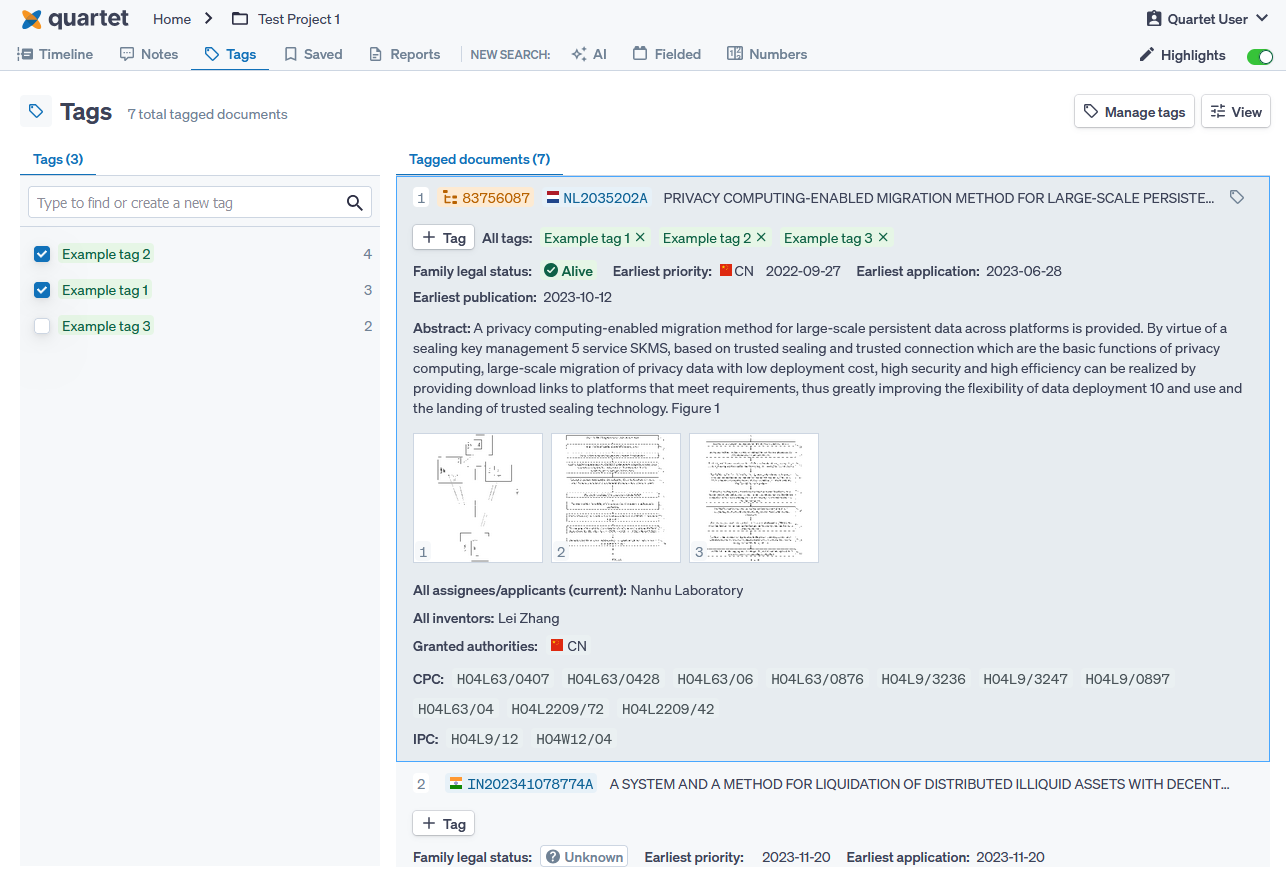
Task: Click the search magnifier icon in tag field
Action: tap(354, 203)
